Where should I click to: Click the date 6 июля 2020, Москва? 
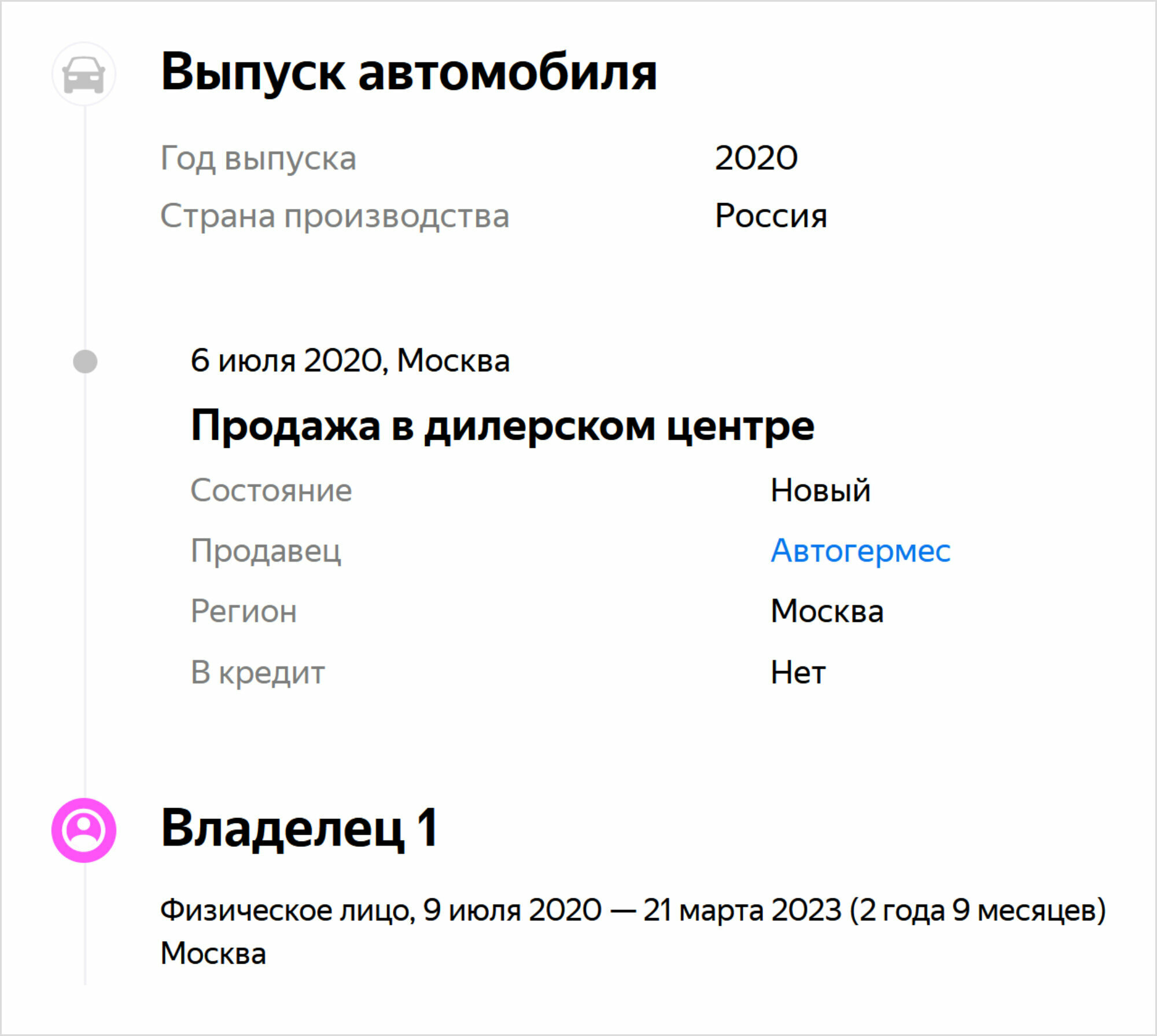350,360
